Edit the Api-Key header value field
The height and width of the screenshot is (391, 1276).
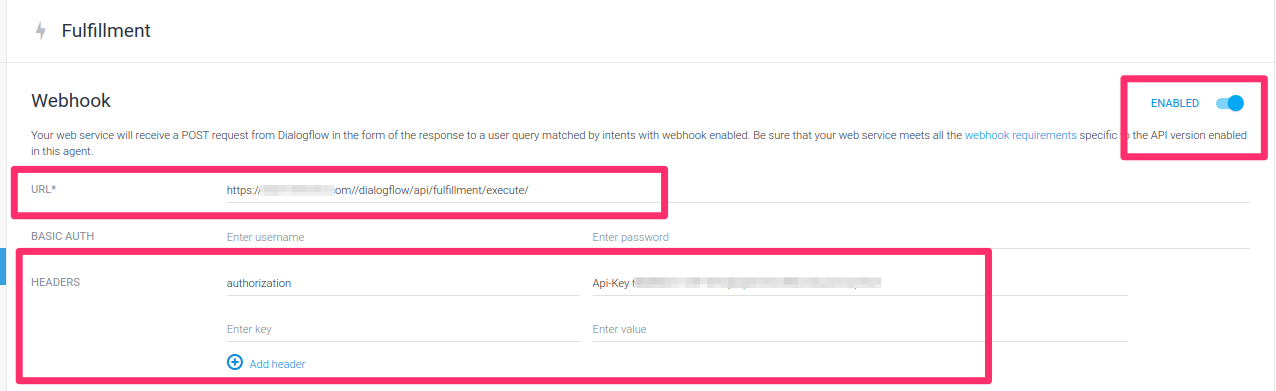click(860, 283)
